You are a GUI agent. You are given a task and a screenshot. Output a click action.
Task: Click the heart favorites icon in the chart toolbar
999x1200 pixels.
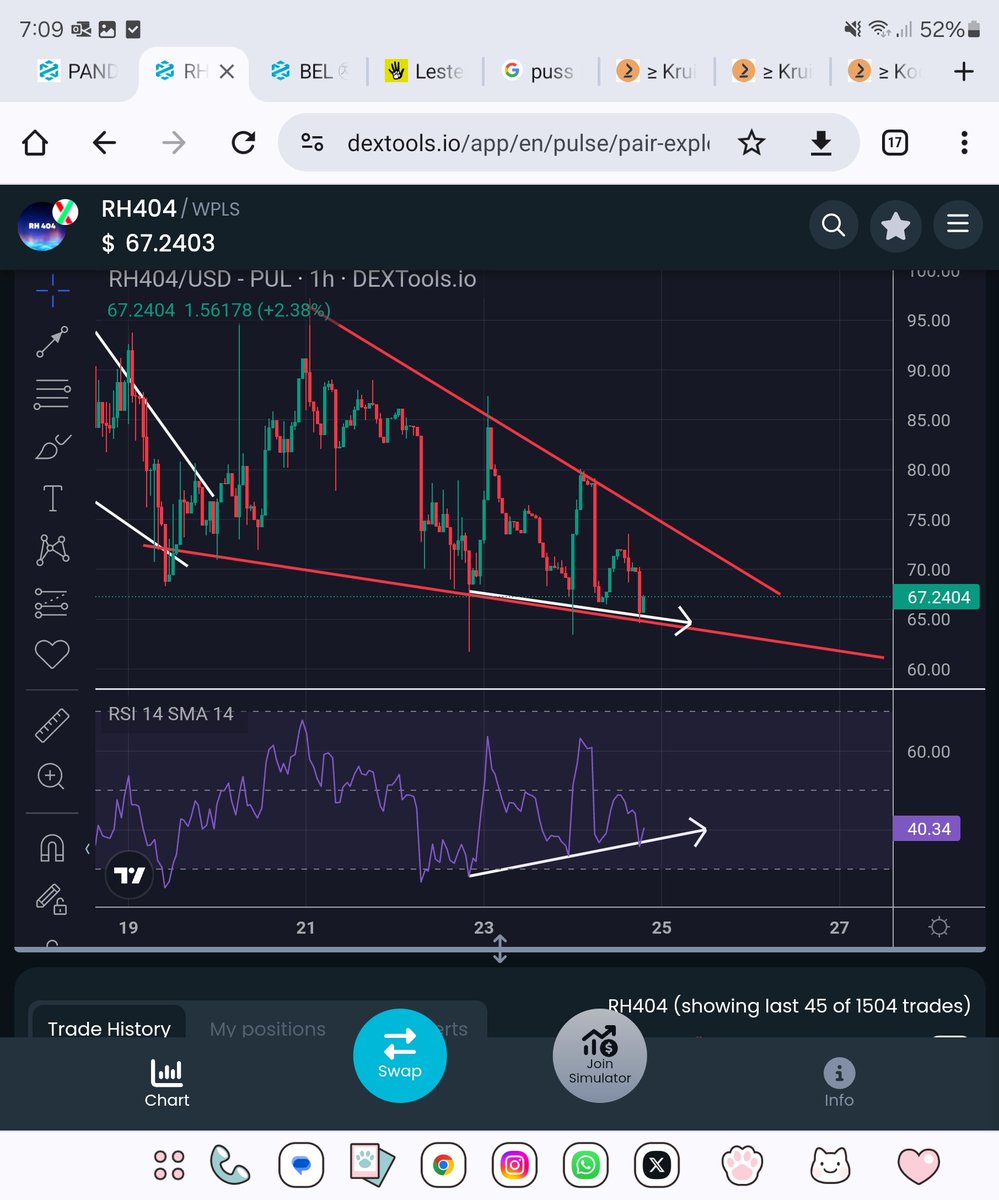[52, 654]
